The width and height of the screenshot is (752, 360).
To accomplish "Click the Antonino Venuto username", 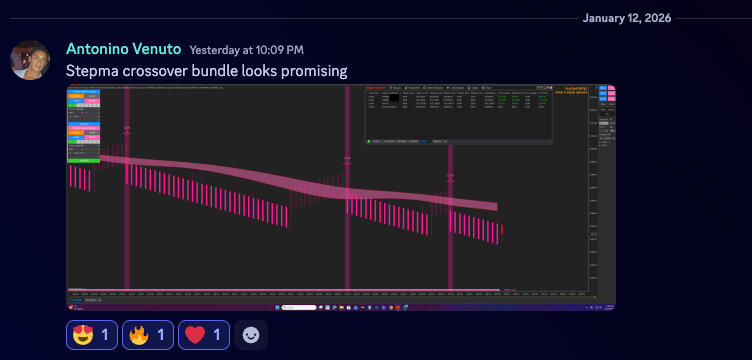I will coord(124,49).
